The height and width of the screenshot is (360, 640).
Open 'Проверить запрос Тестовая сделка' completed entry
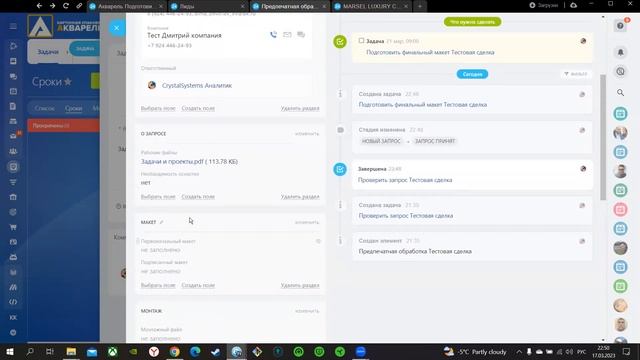405,180
